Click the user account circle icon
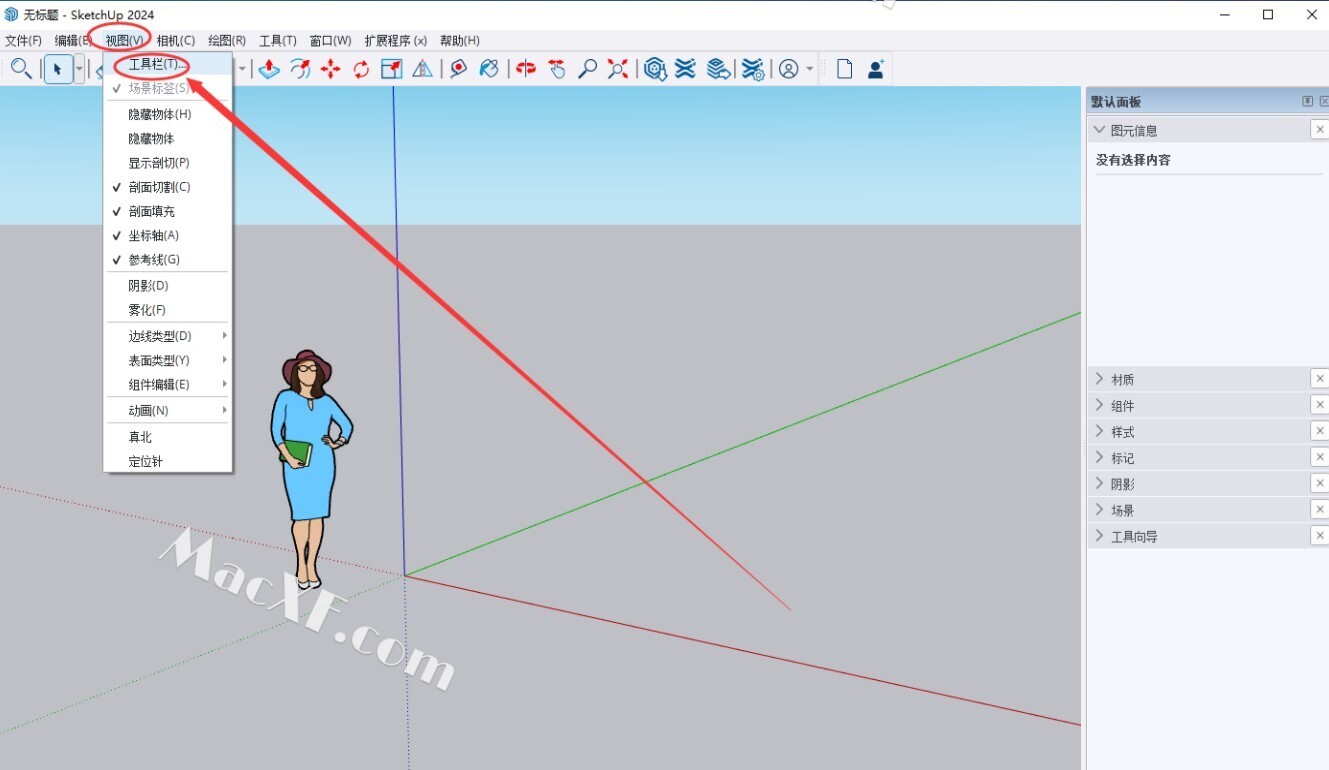Viewport: 1329px width, 770px height. (789, 69)
